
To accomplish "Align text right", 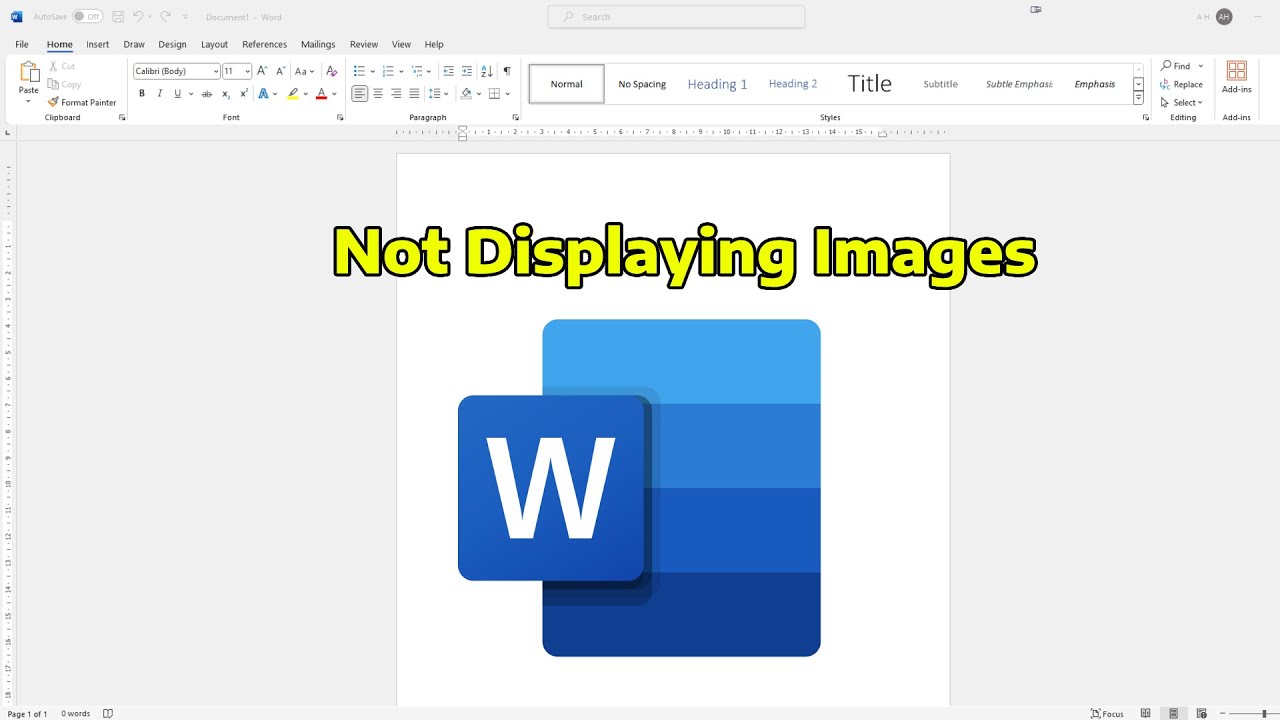I will (396, 94).
